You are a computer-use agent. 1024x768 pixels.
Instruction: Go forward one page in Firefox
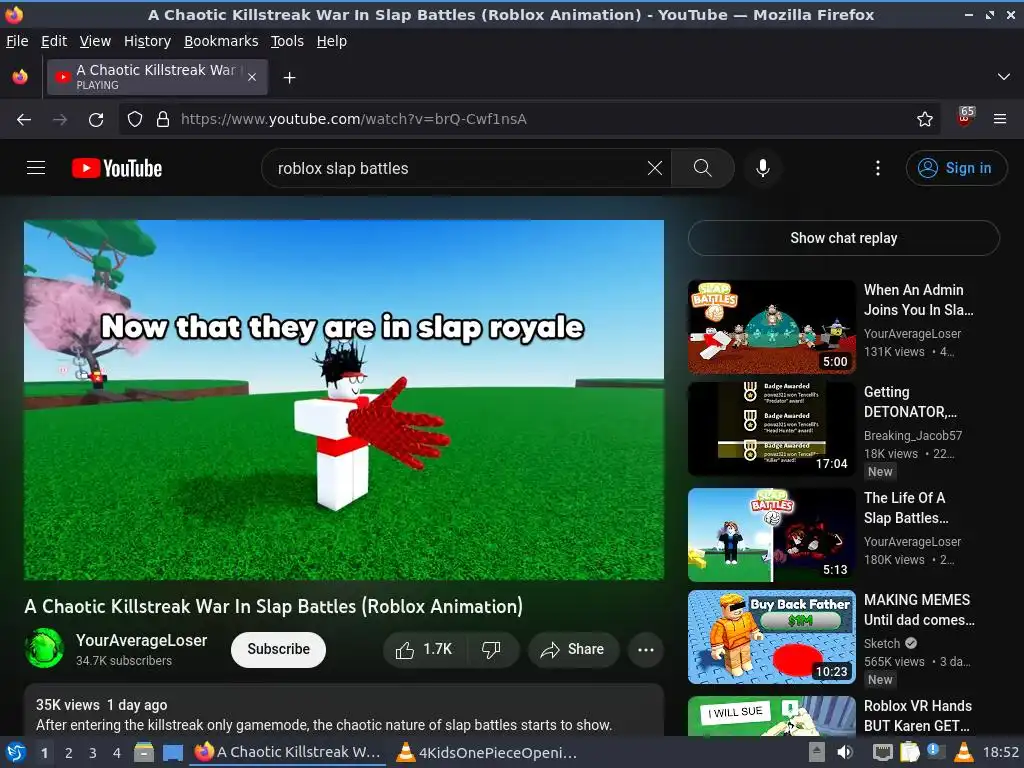(60, 119)
